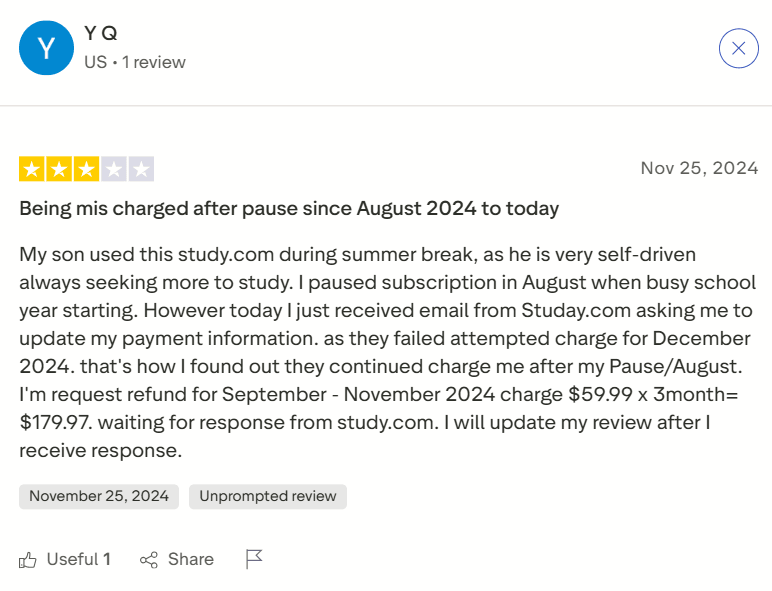Click the blue Y avatar circle
Screen dimensions: 772x591
(46, 48)
